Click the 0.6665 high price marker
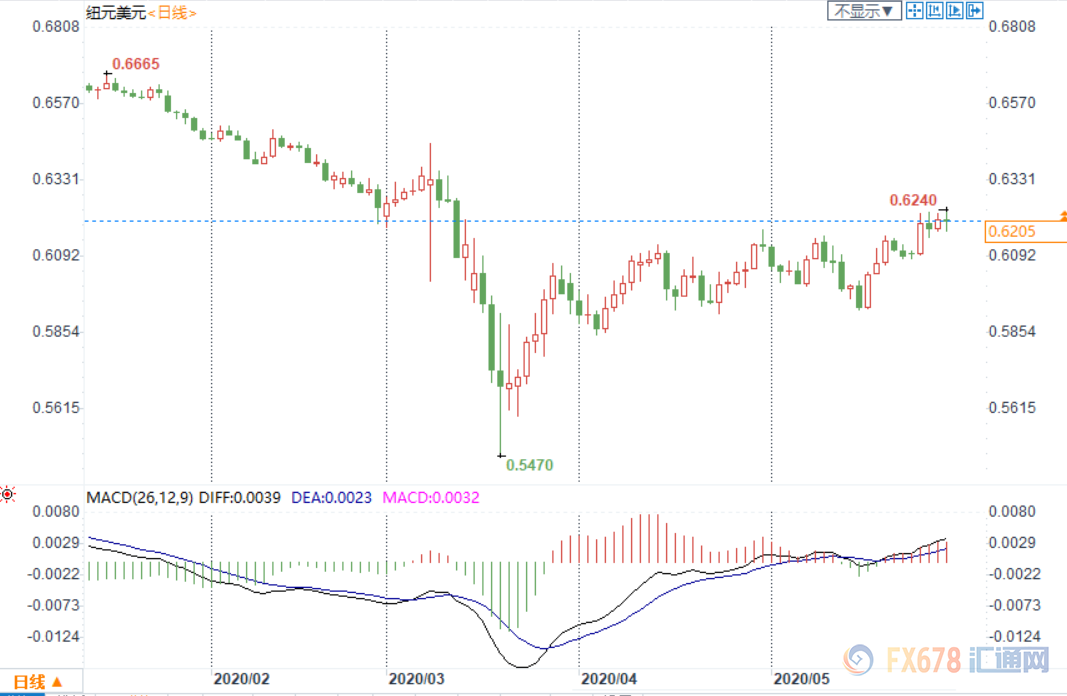 click(135, 64)
